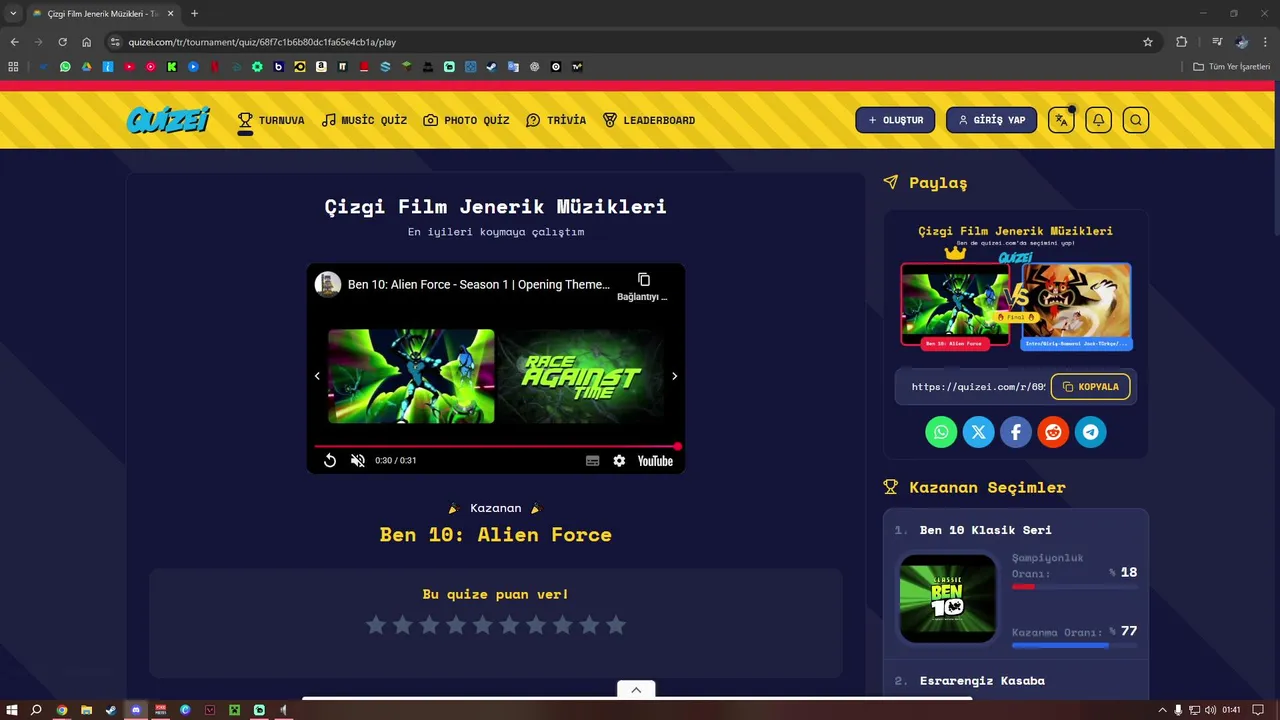Toggle subtitles in the YouTube player
This screenshot has height=720, width=1280.
click(592, 461)
